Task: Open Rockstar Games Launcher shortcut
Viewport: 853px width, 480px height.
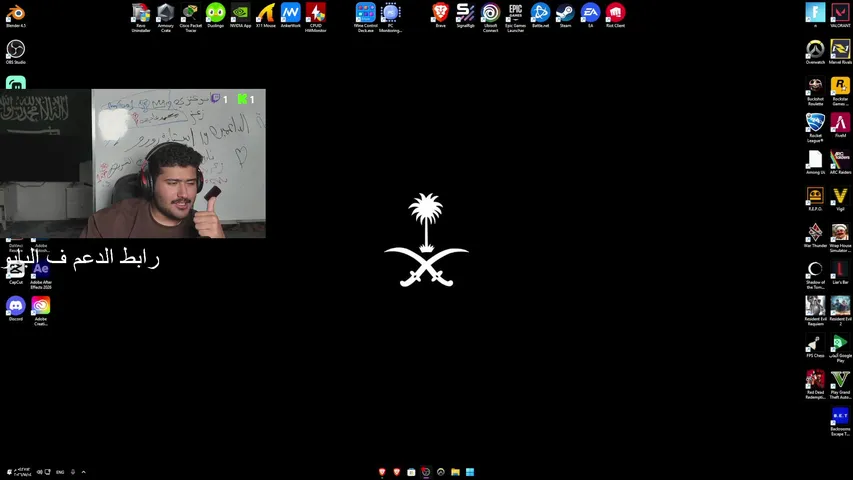Action: [x=840, y=91]
